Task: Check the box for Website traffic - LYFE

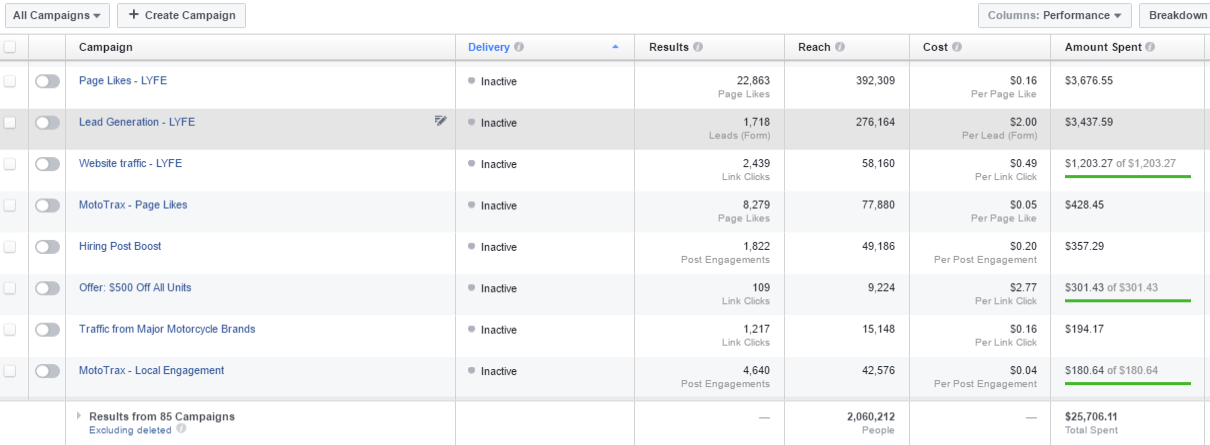Action: [x=10, y=164]
